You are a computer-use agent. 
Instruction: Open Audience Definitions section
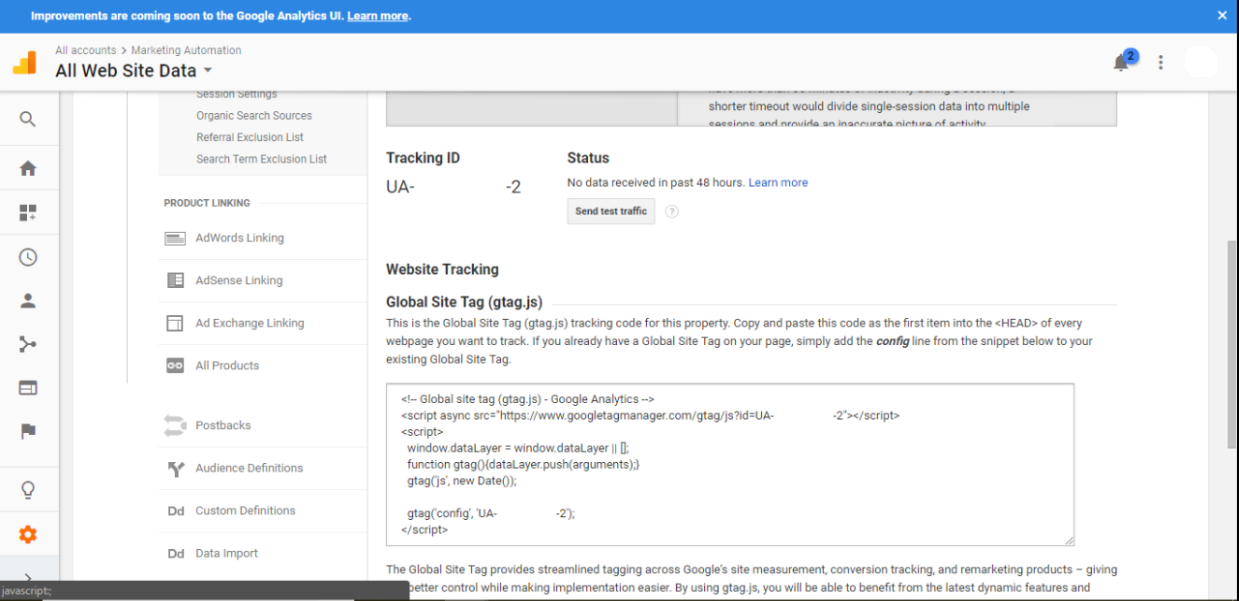(x=249, y=468)
